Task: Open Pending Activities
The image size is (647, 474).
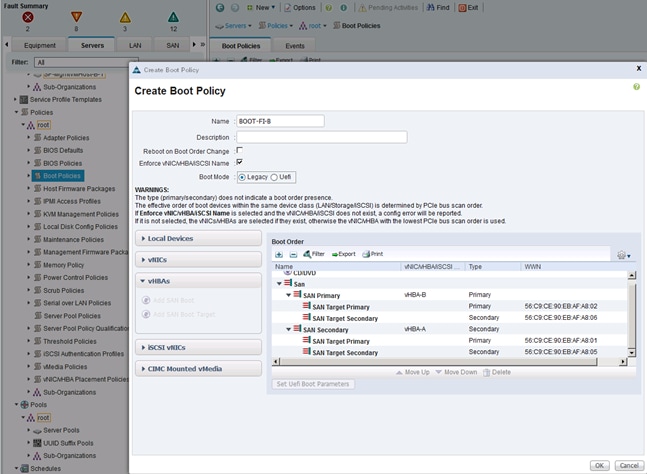Action: coord(388,7)
